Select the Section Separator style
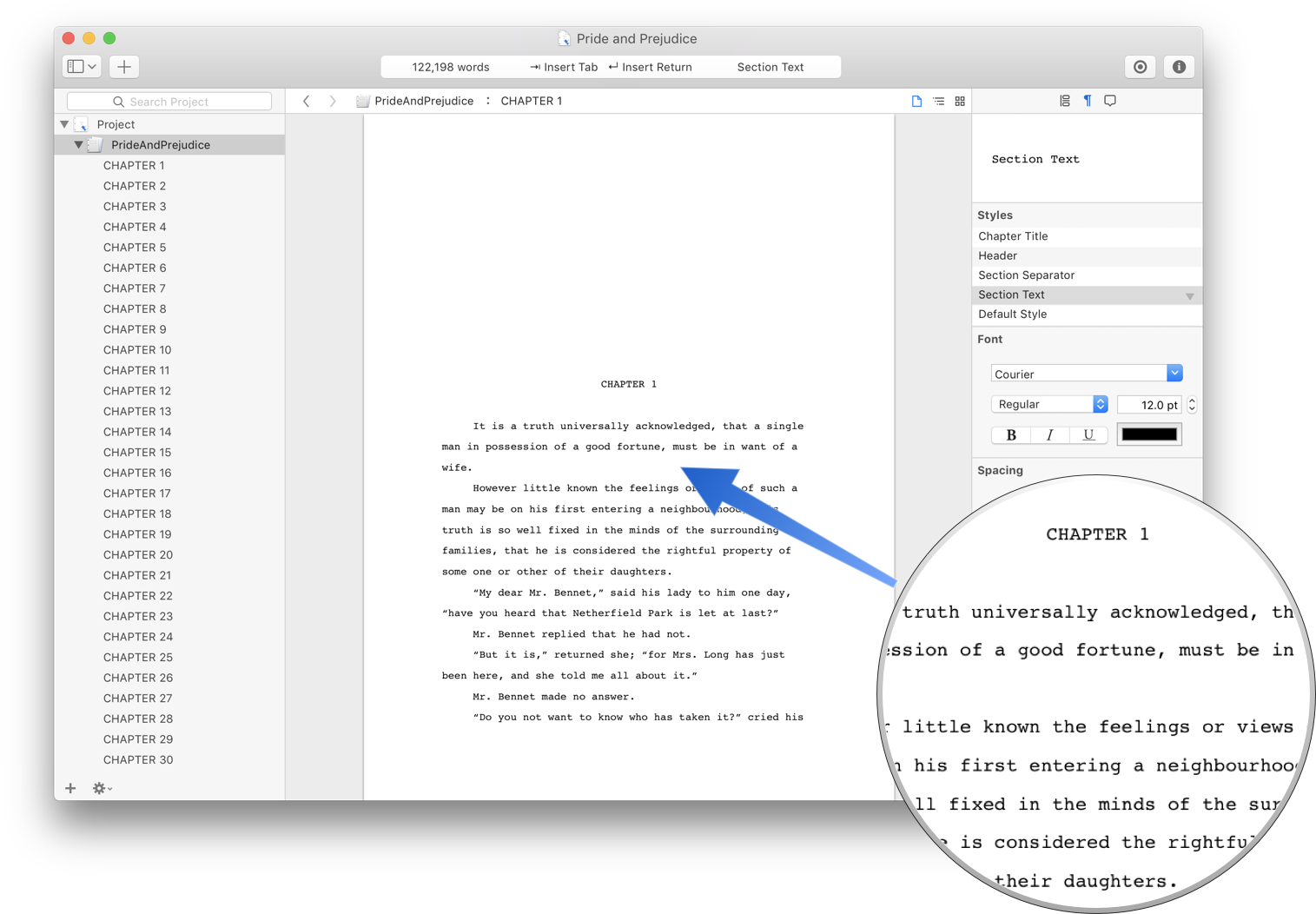Viewport: 1316px width, 914px height. [x=1088, y=275]
